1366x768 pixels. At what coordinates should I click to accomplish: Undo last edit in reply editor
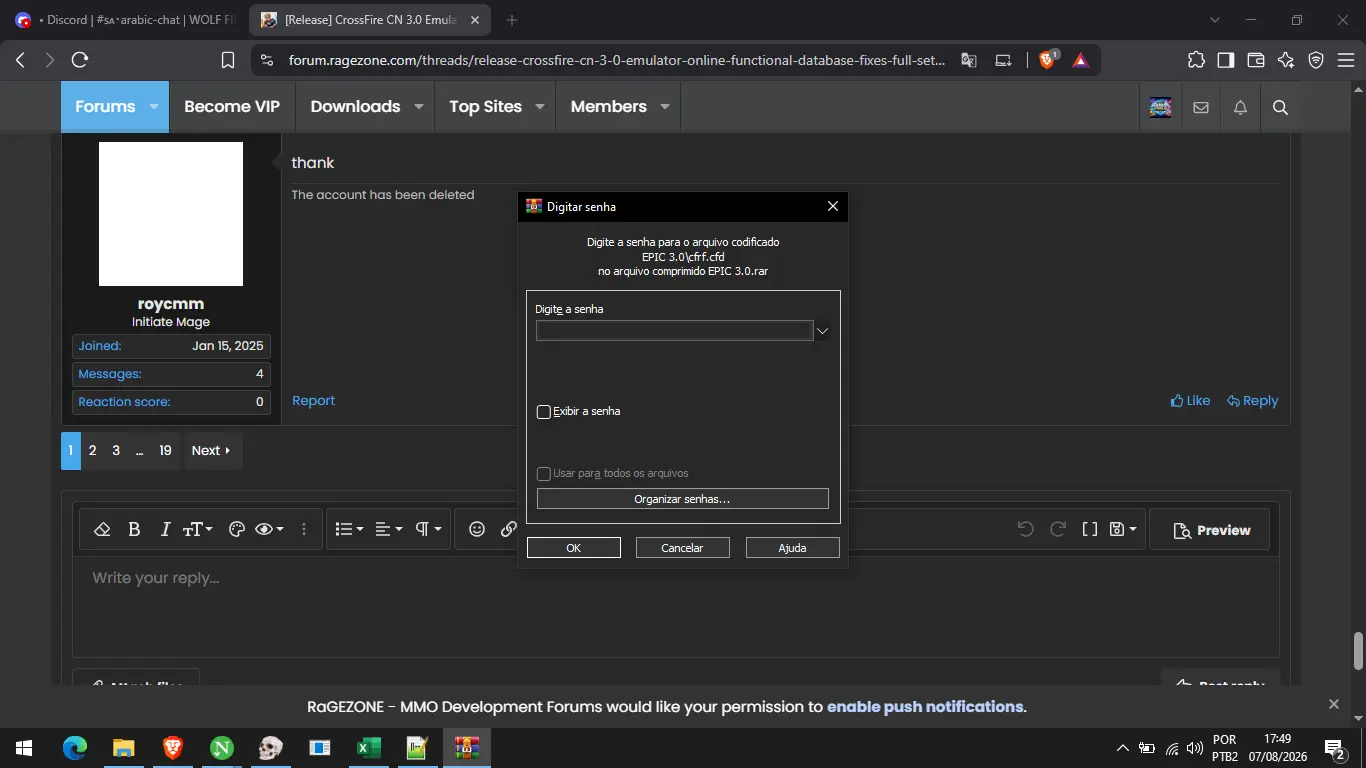click(x=1025, y=530)
